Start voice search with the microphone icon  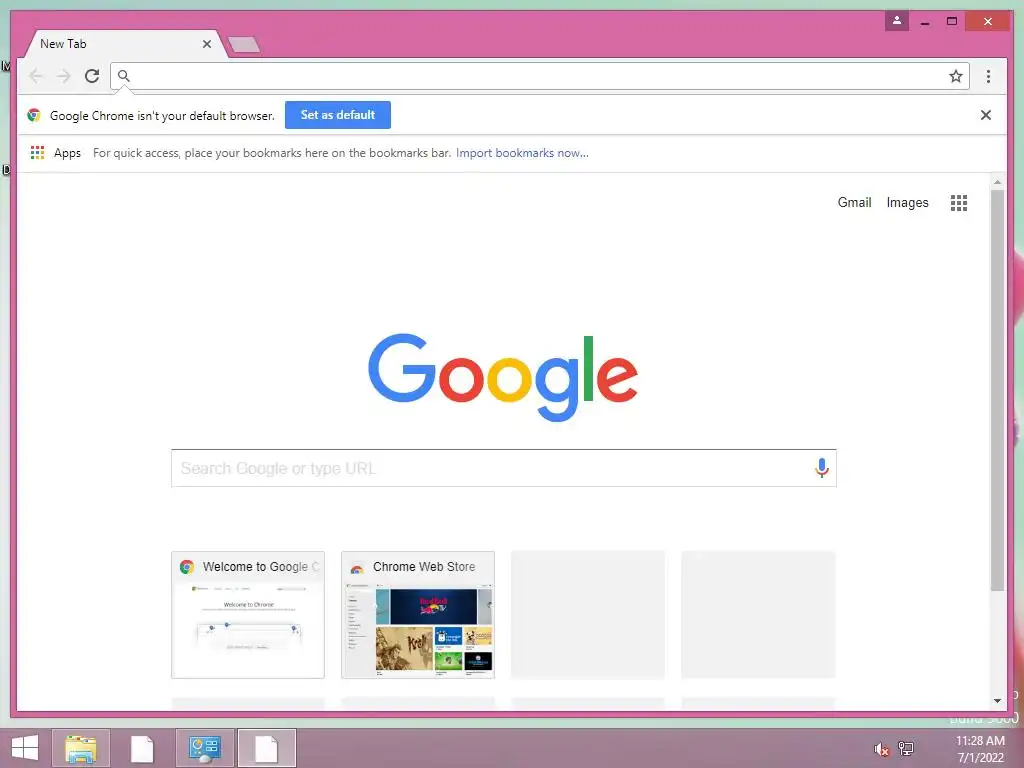coord(822,468)
